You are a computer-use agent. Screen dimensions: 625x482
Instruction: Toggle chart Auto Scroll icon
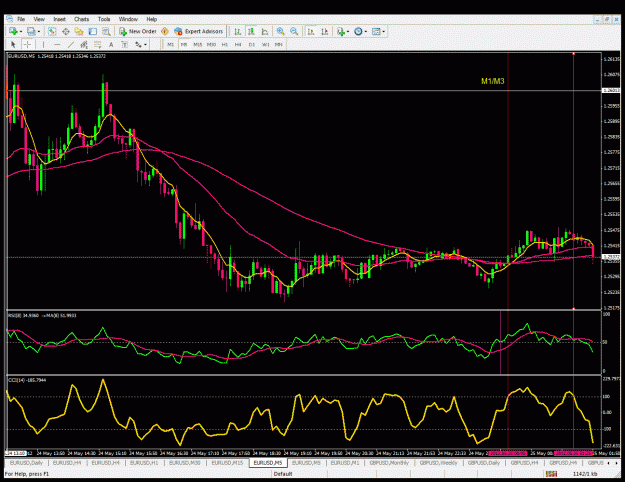coord(311,31)
